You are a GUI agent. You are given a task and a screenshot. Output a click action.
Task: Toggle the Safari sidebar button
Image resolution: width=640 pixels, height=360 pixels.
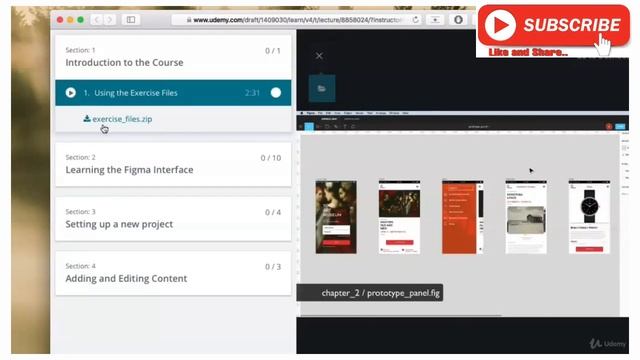(x=131, y=20)
